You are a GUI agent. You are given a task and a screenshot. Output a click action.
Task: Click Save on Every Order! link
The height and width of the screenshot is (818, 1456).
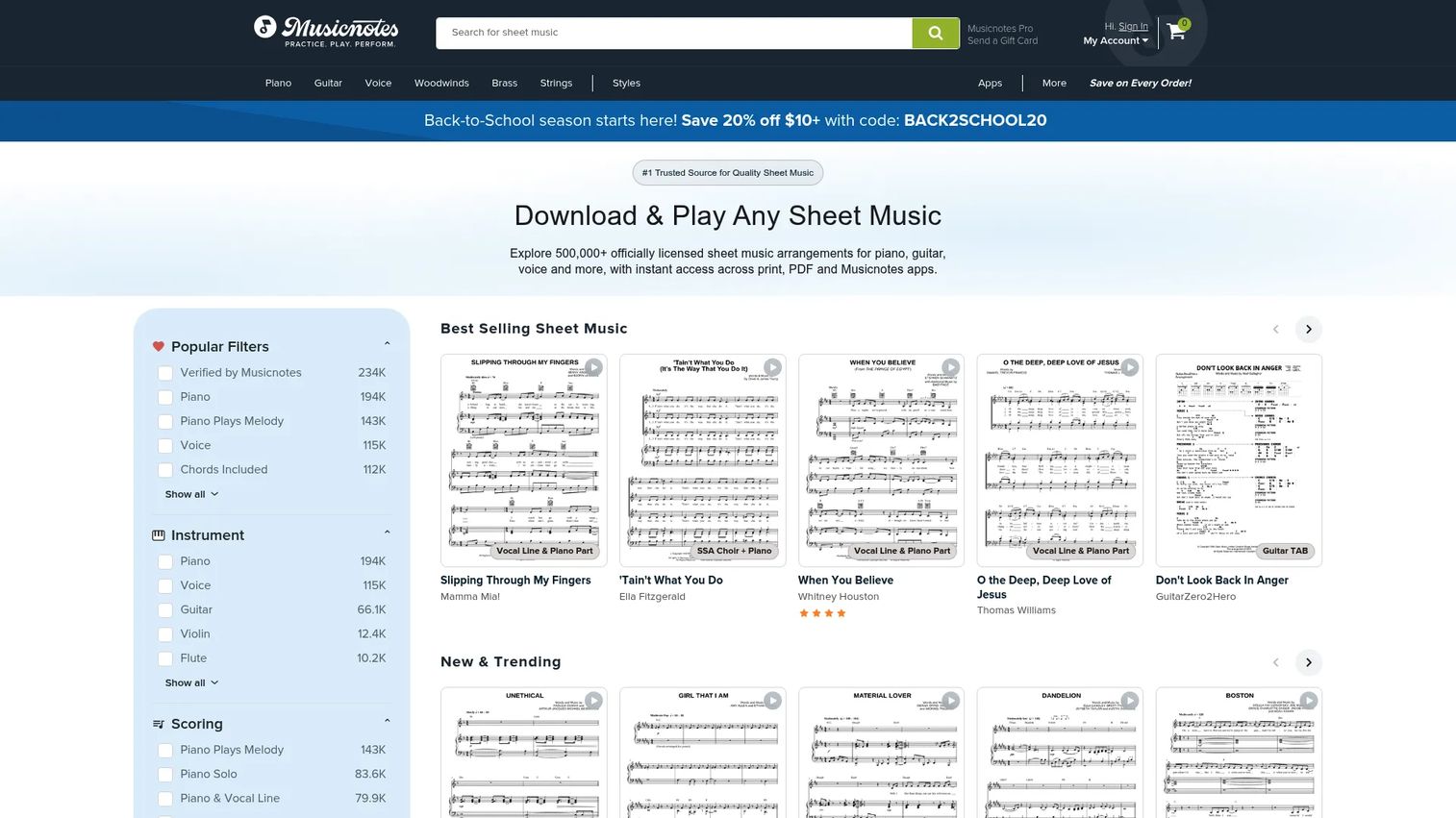click(x=1140, y=83)
